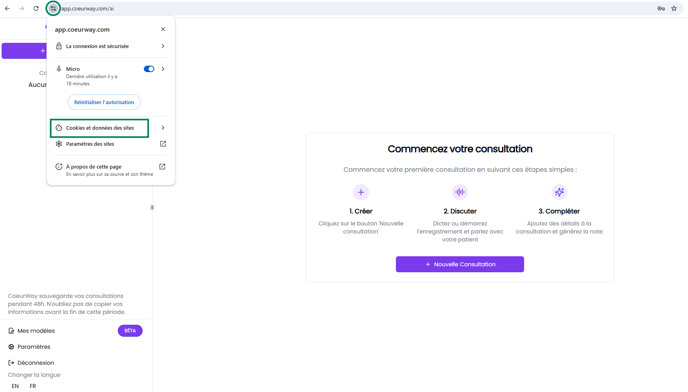This screenshot has width=688, height=392.
Task: Click the sparkle icon above 3. Compléter
Action: (559, 192)
